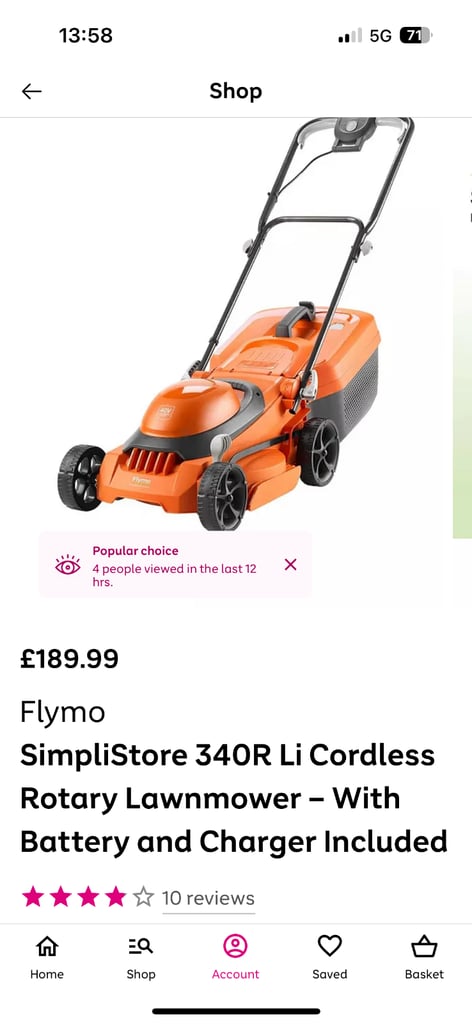This screenshot has width=472, height=1024.
Task: Tap the lawnmower product image
Action: [235, 323]
